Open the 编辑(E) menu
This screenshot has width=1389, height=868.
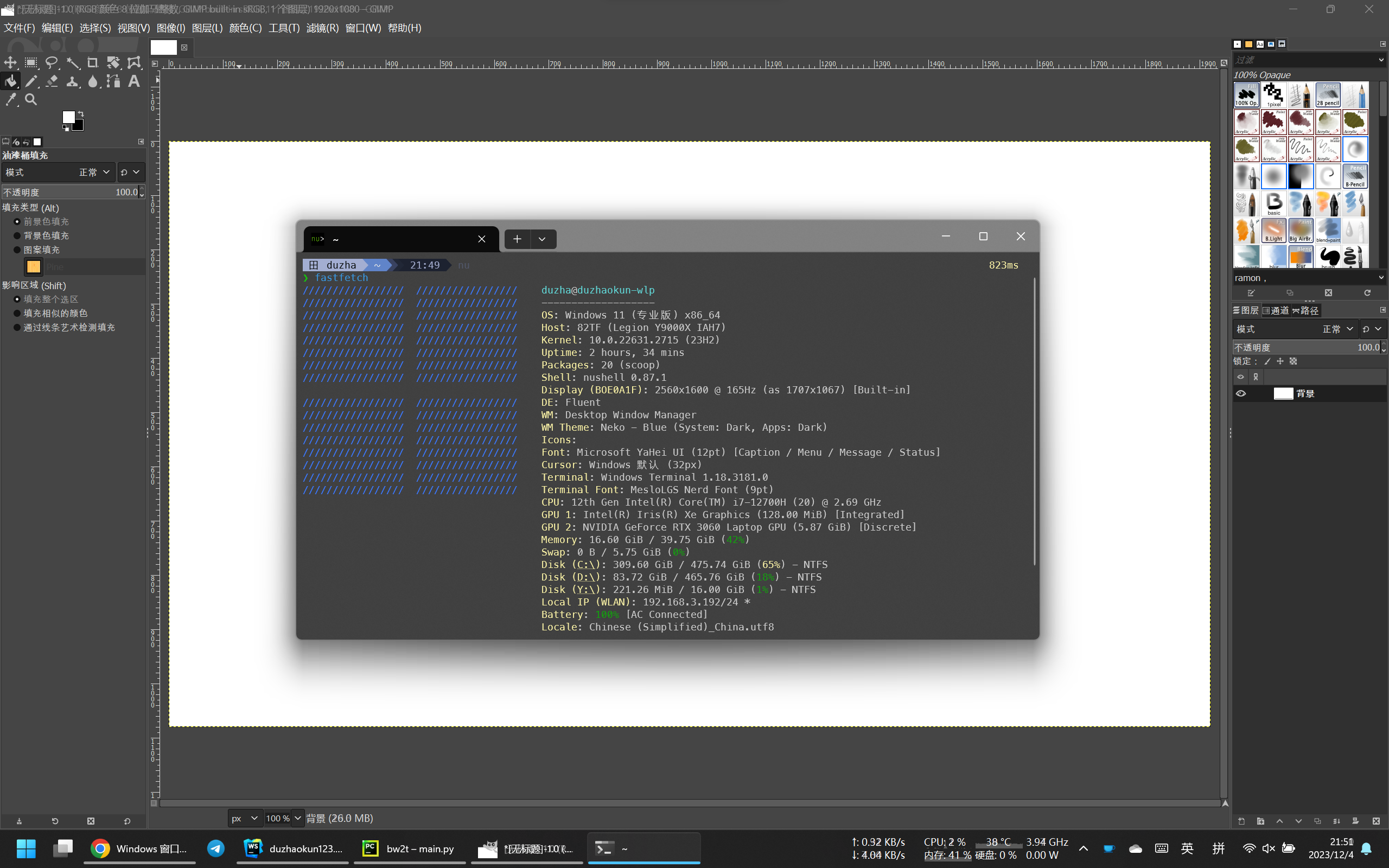coord(57,28)
